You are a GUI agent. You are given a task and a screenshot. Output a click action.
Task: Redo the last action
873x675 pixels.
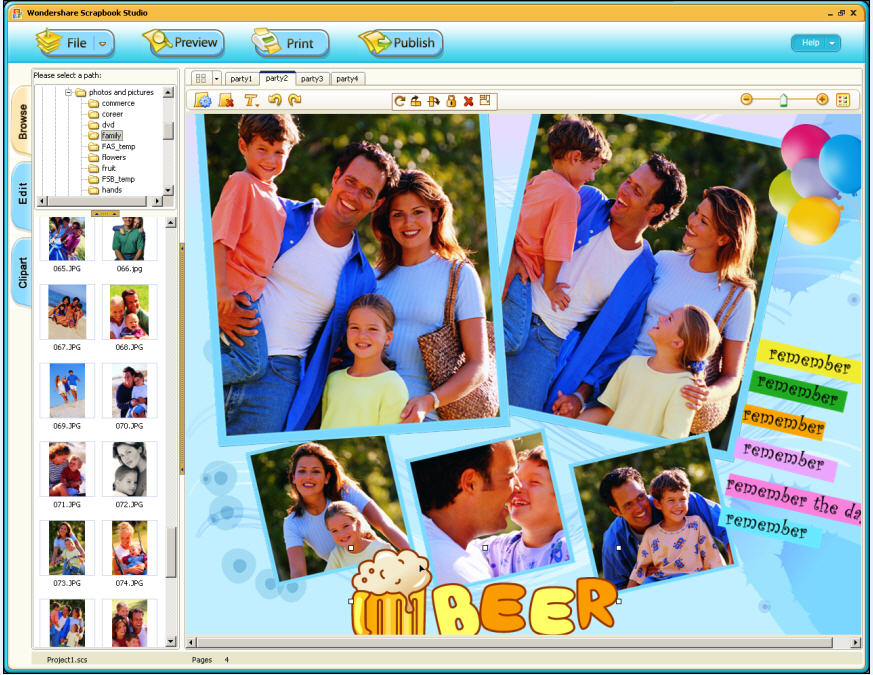pos(294,100)
